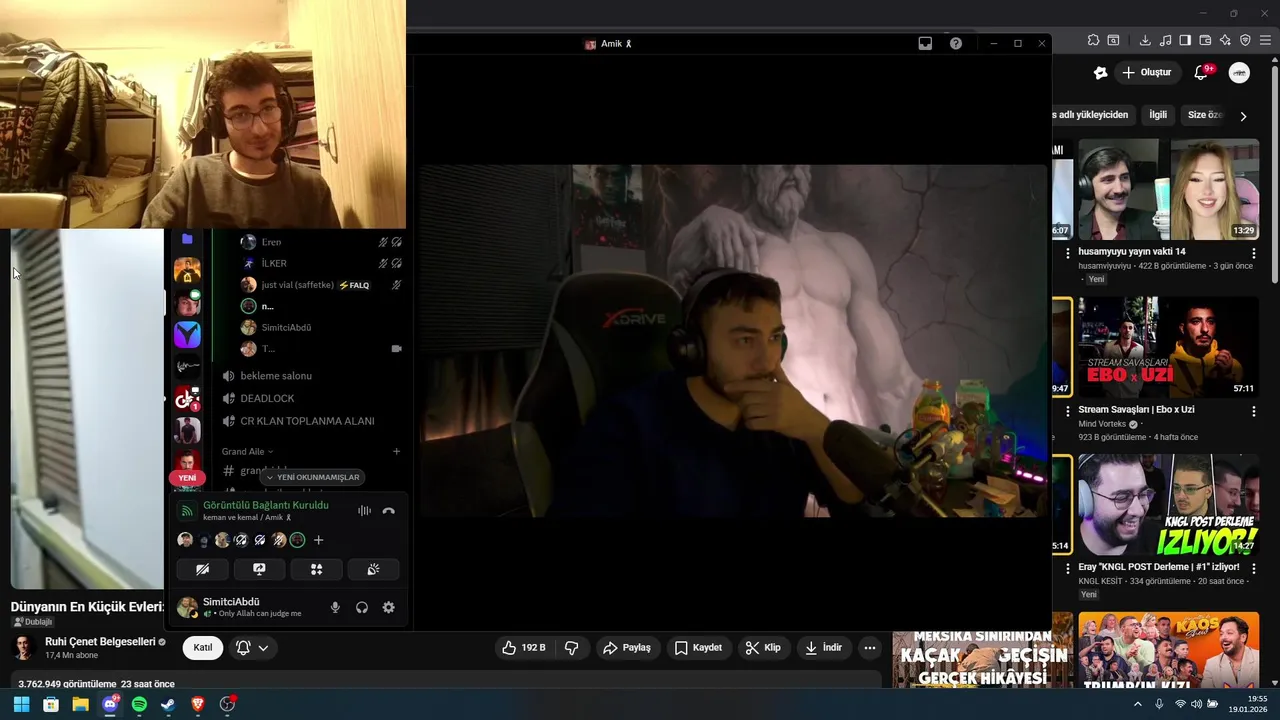The height and width of the screenshot is (720, 1280).
Task: Open browser downloads icon
Action: [1145, 41]
